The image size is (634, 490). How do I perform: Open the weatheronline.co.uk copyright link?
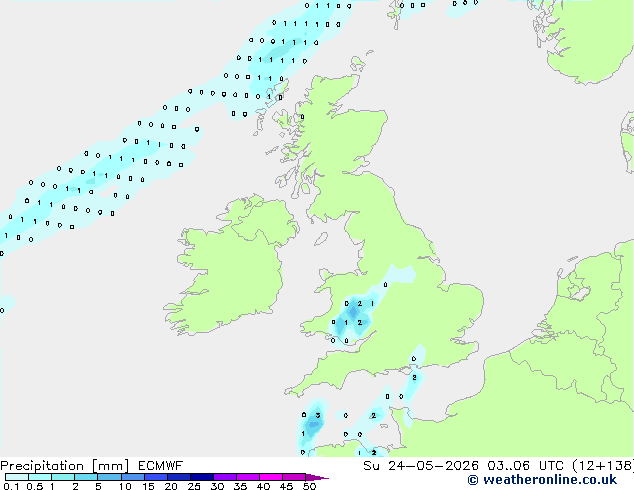[542, 480]
